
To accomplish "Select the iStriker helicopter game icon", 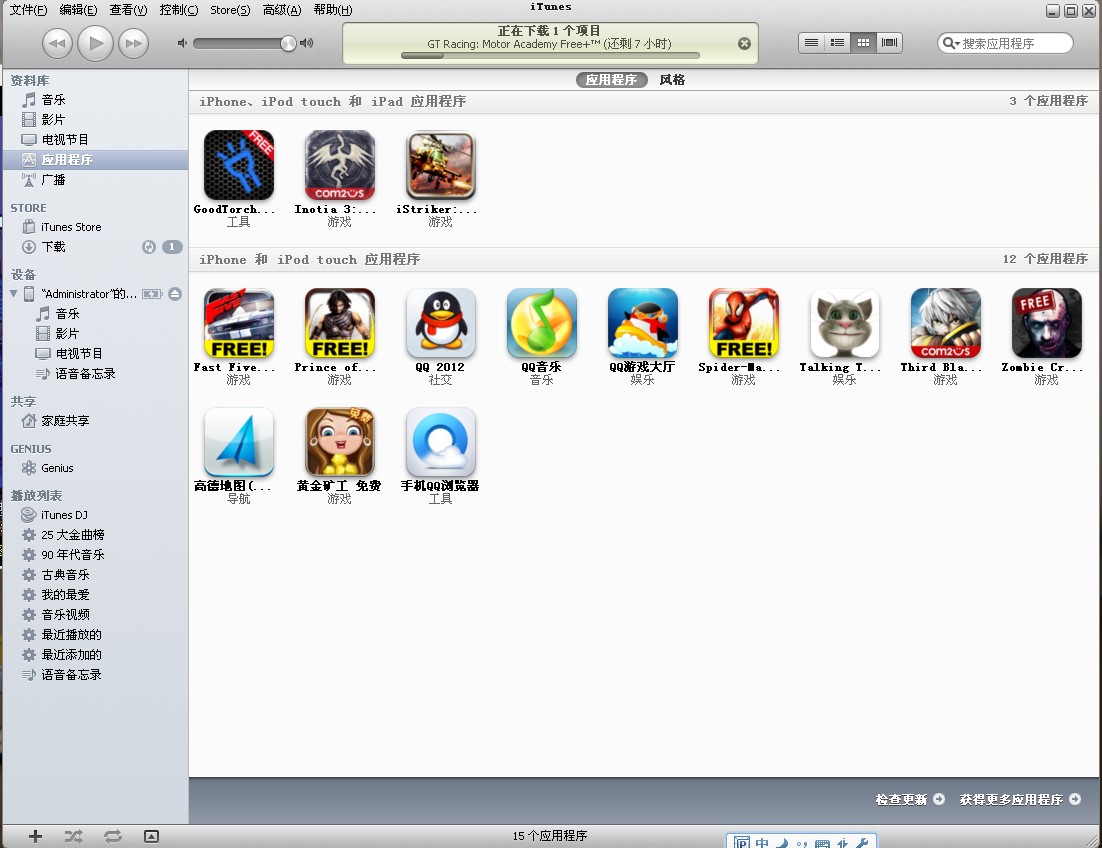I will 441,165.
